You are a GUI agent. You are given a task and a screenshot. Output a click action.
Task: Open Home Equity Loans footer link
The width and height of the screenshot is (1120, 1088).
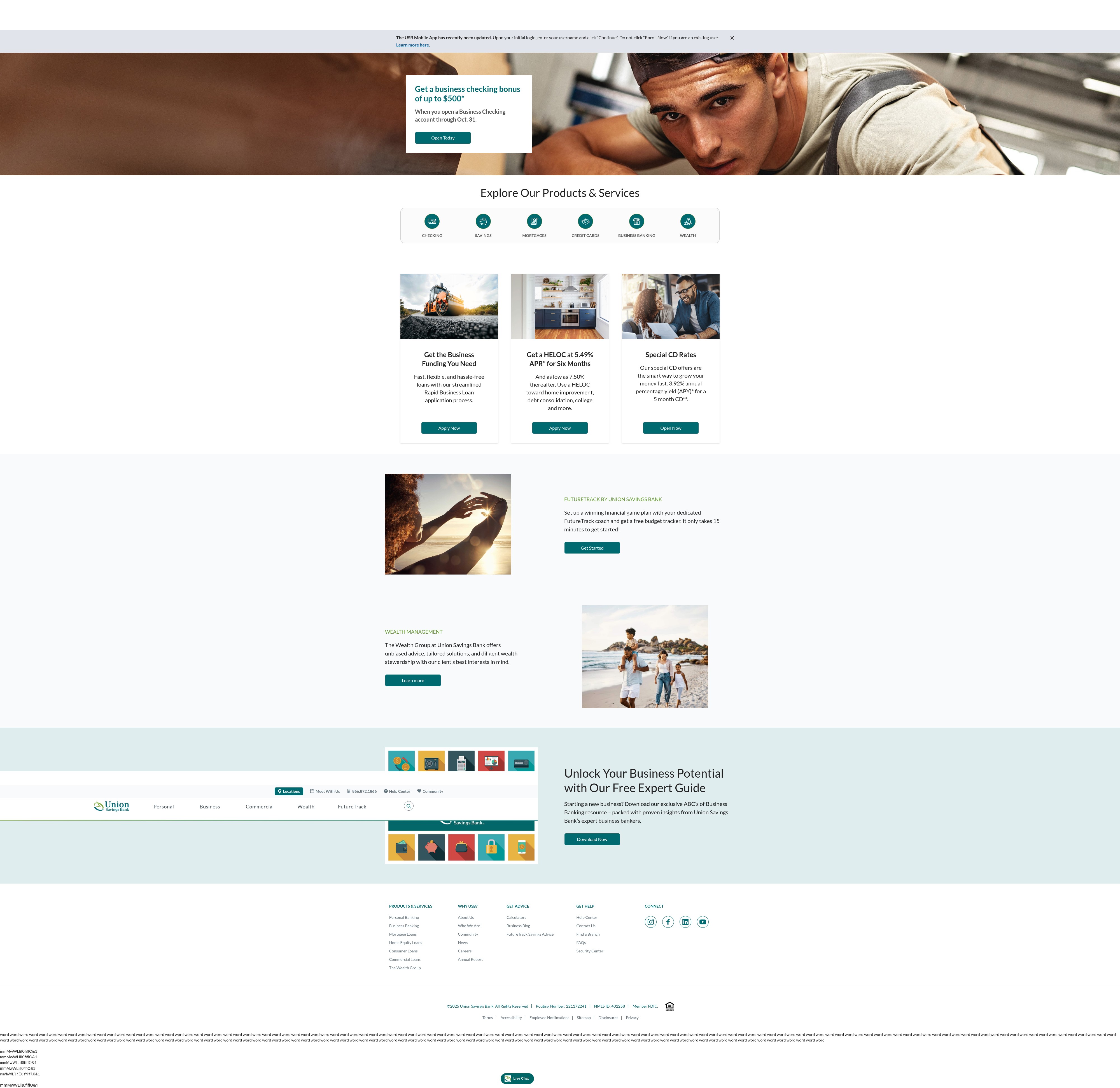click(406, 943)
